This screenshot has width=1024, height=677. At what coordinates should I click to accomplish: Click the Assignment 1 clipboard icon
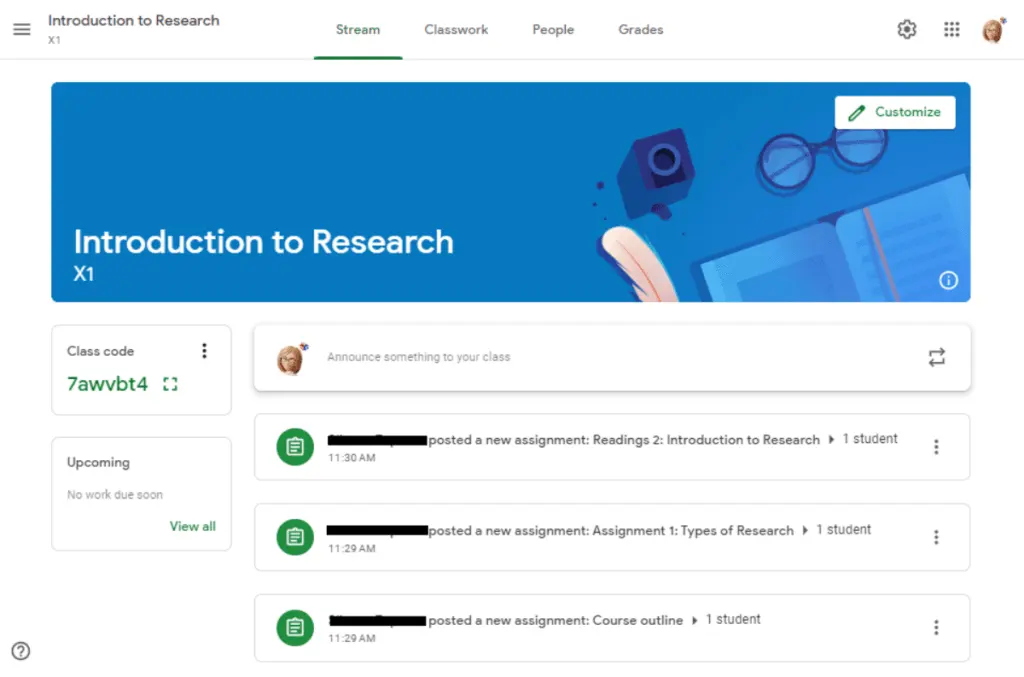click(x=295, y=537)
